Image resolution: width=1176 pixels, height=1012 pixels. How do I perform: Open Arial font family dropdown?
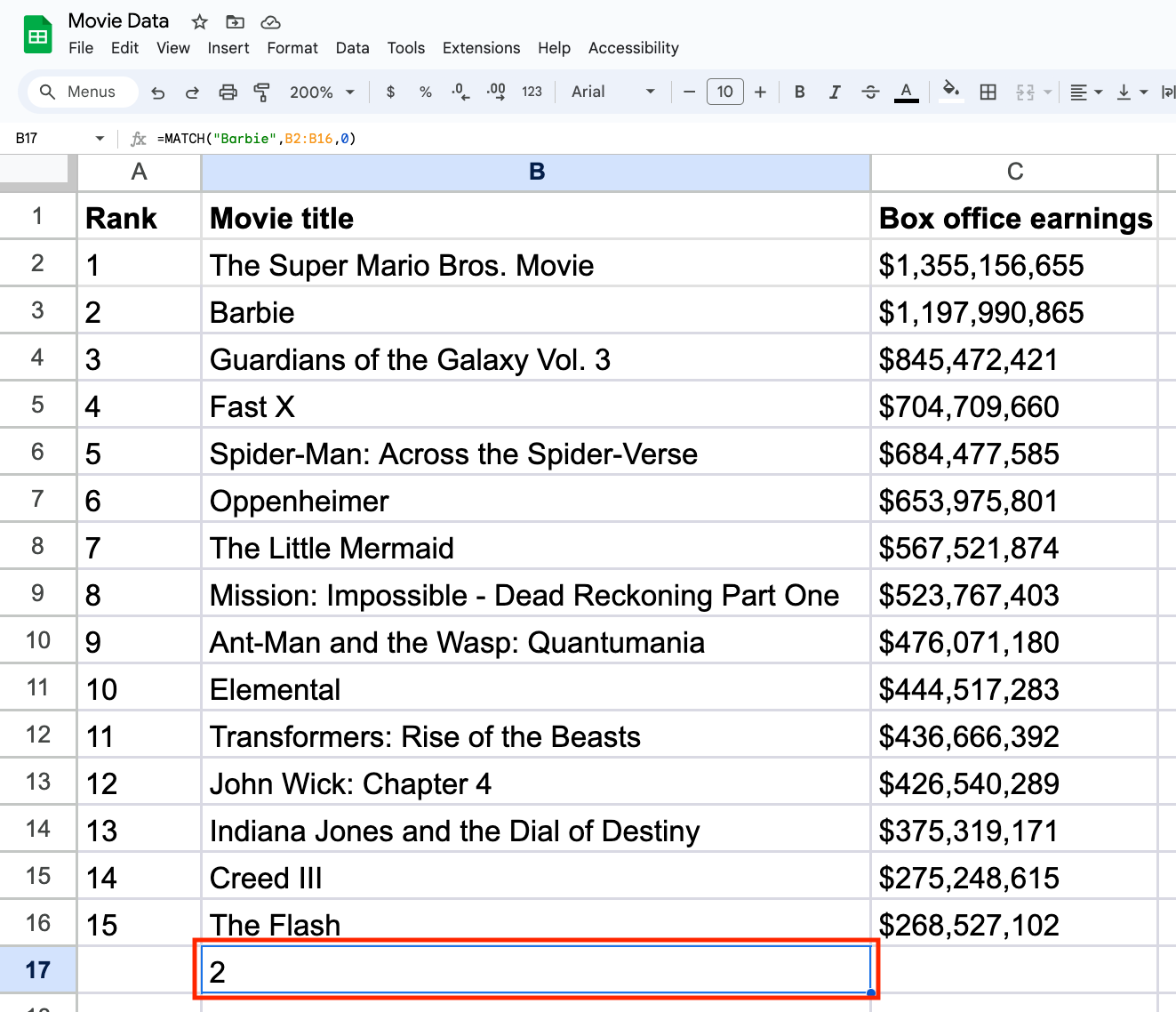coord(613,92)
